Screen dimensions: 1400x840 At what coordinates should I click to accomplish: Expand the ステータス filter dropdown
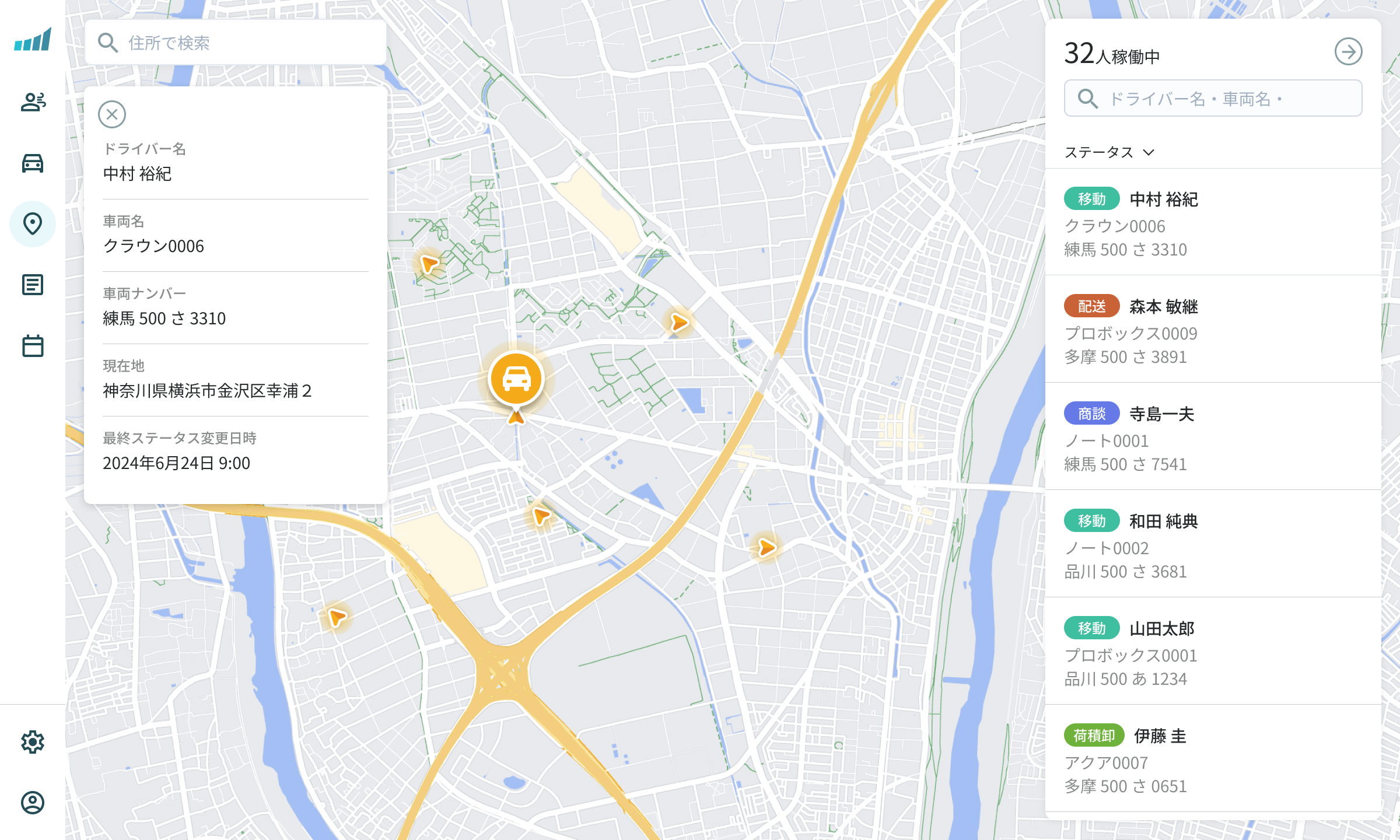pyautogui.click(x=1109, y=152)
